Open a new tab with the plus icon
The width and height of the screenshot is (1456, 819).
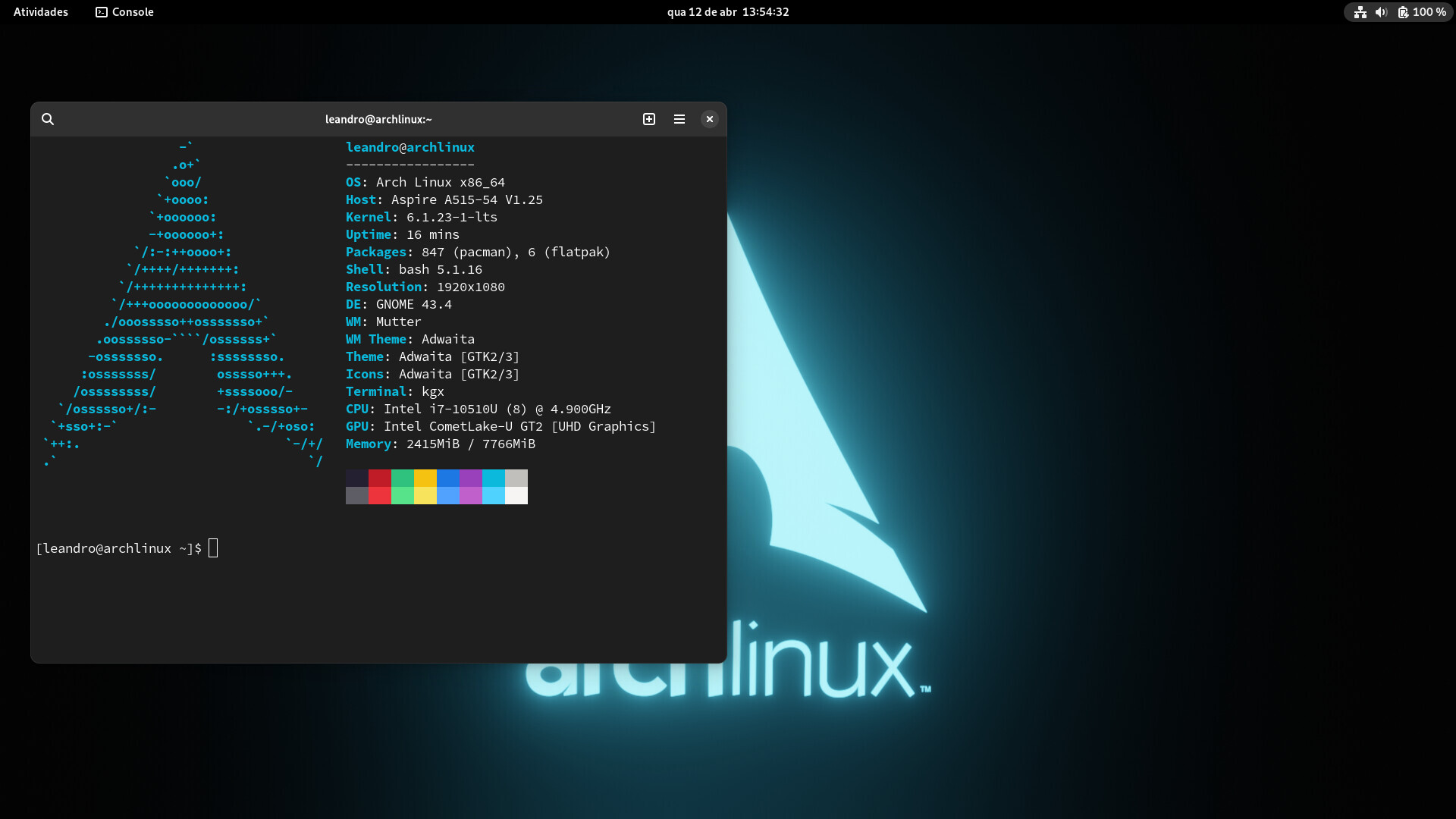(649, 119)
